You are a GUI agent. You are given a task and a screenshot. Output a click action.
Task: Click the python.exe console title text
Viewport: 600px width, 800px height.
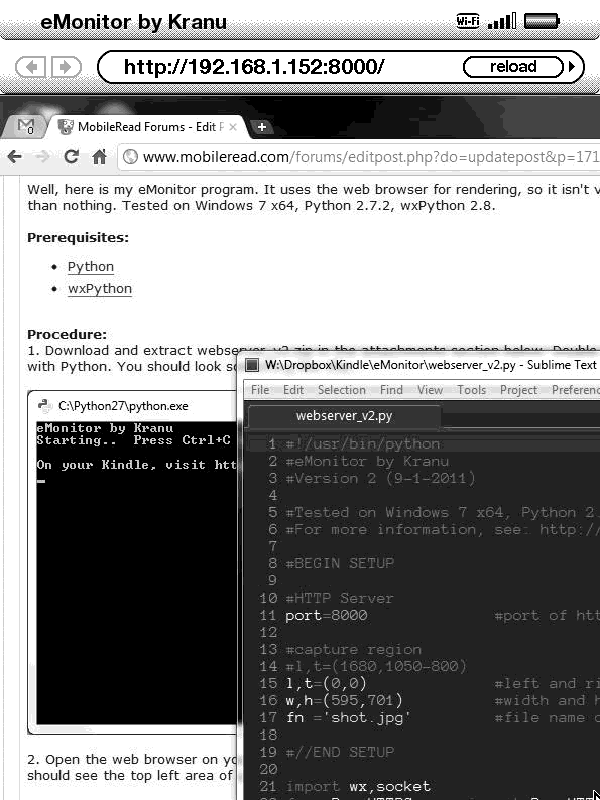pos(123,406)
